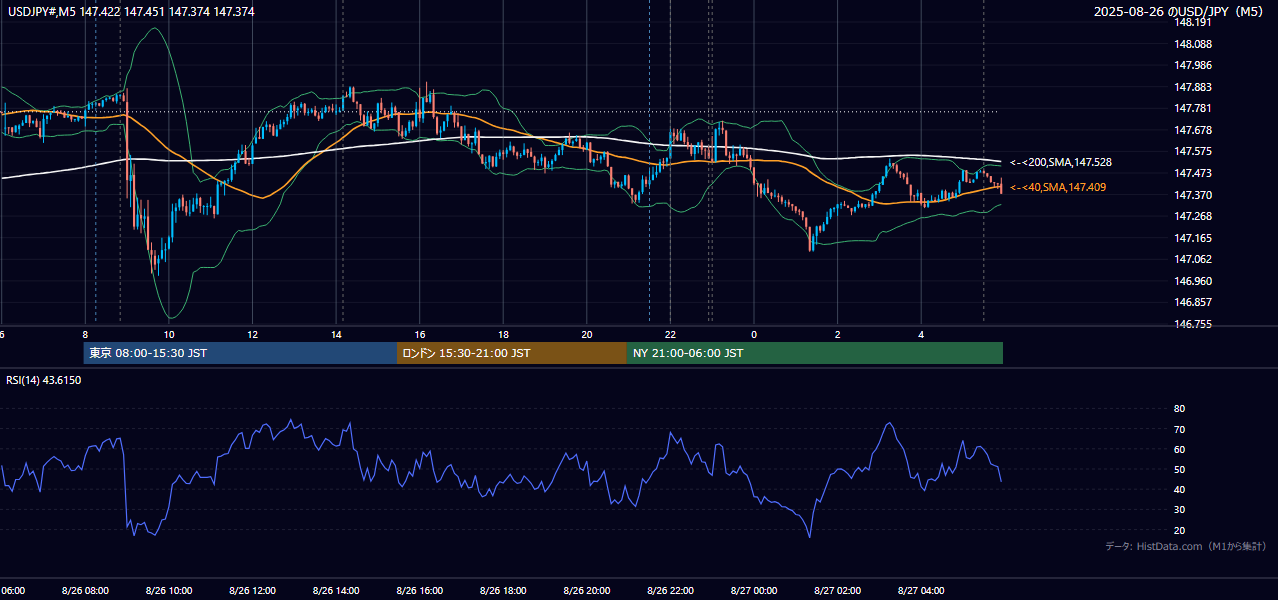Click the 8/26 20:00 bottom date label
The height and width of the screenshot is (600, 1278).
(587, 591)
